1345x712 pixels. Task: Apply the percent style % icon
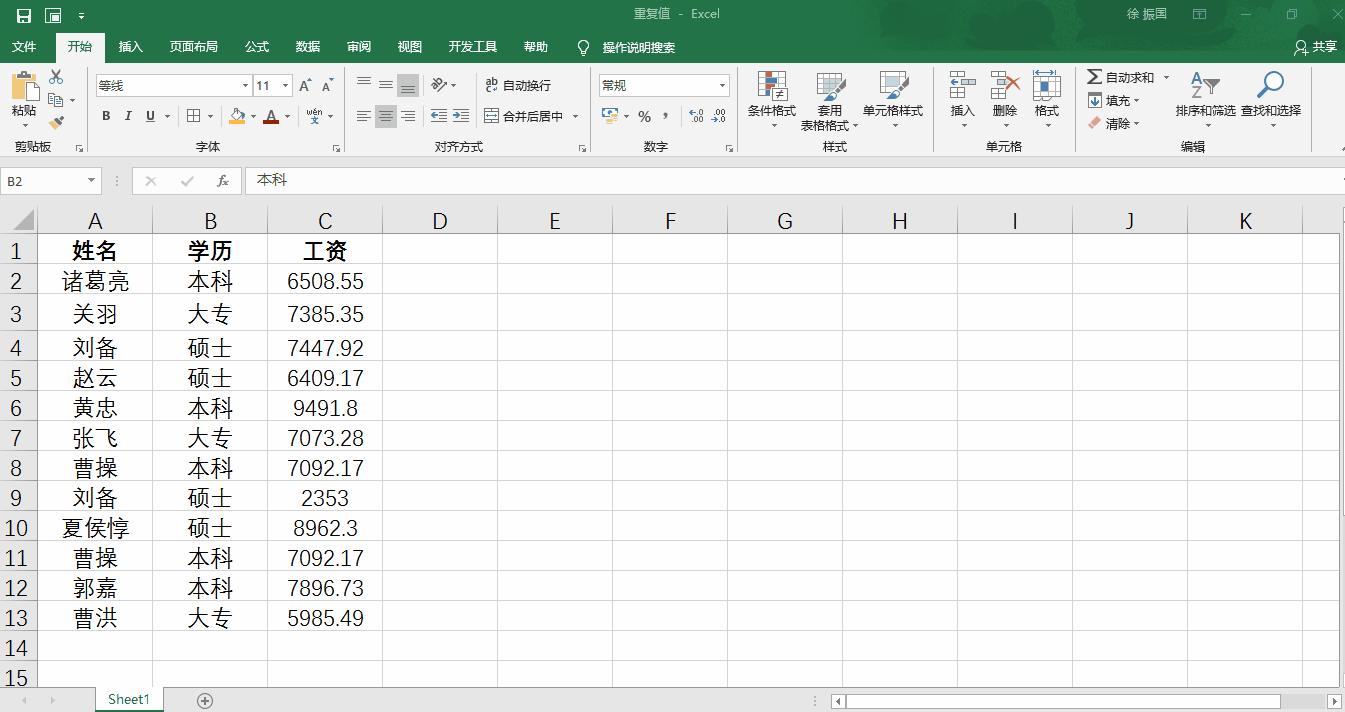[645, 116]
